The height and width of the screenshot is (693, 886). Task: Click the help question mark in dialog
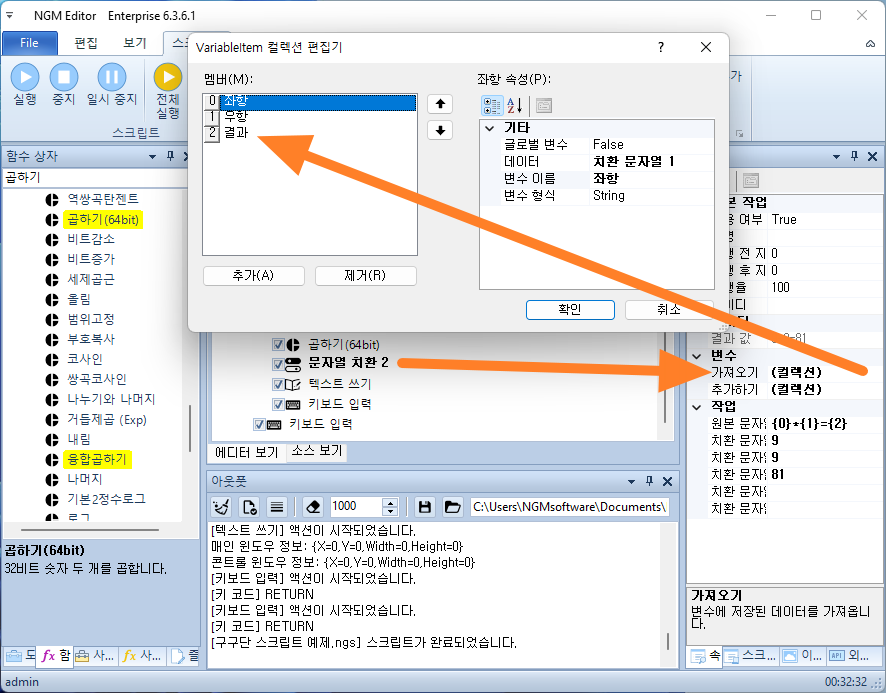point(661,47)
